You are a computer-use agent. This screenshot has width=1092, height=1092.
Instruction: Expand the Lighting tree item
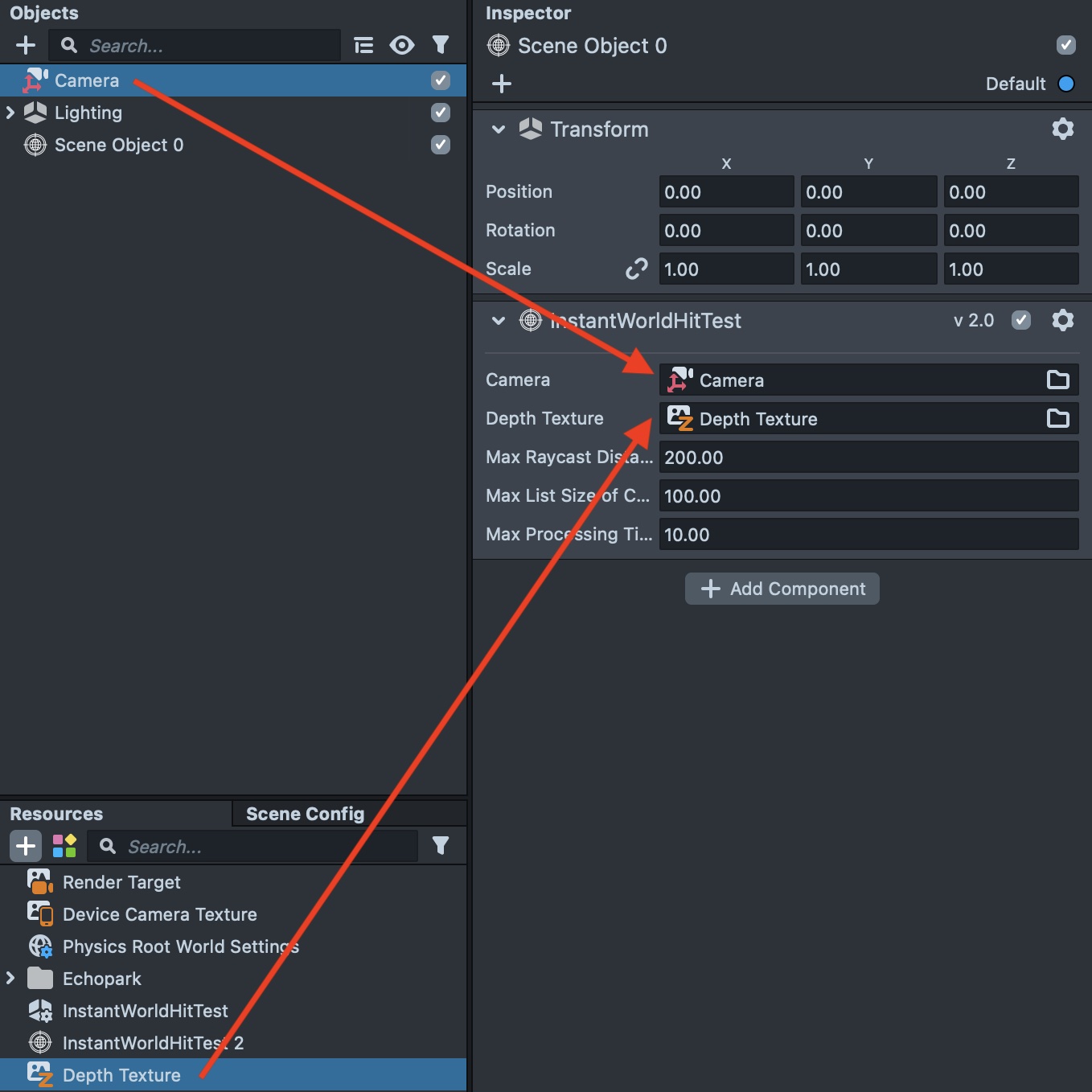[x=10, y=113]
